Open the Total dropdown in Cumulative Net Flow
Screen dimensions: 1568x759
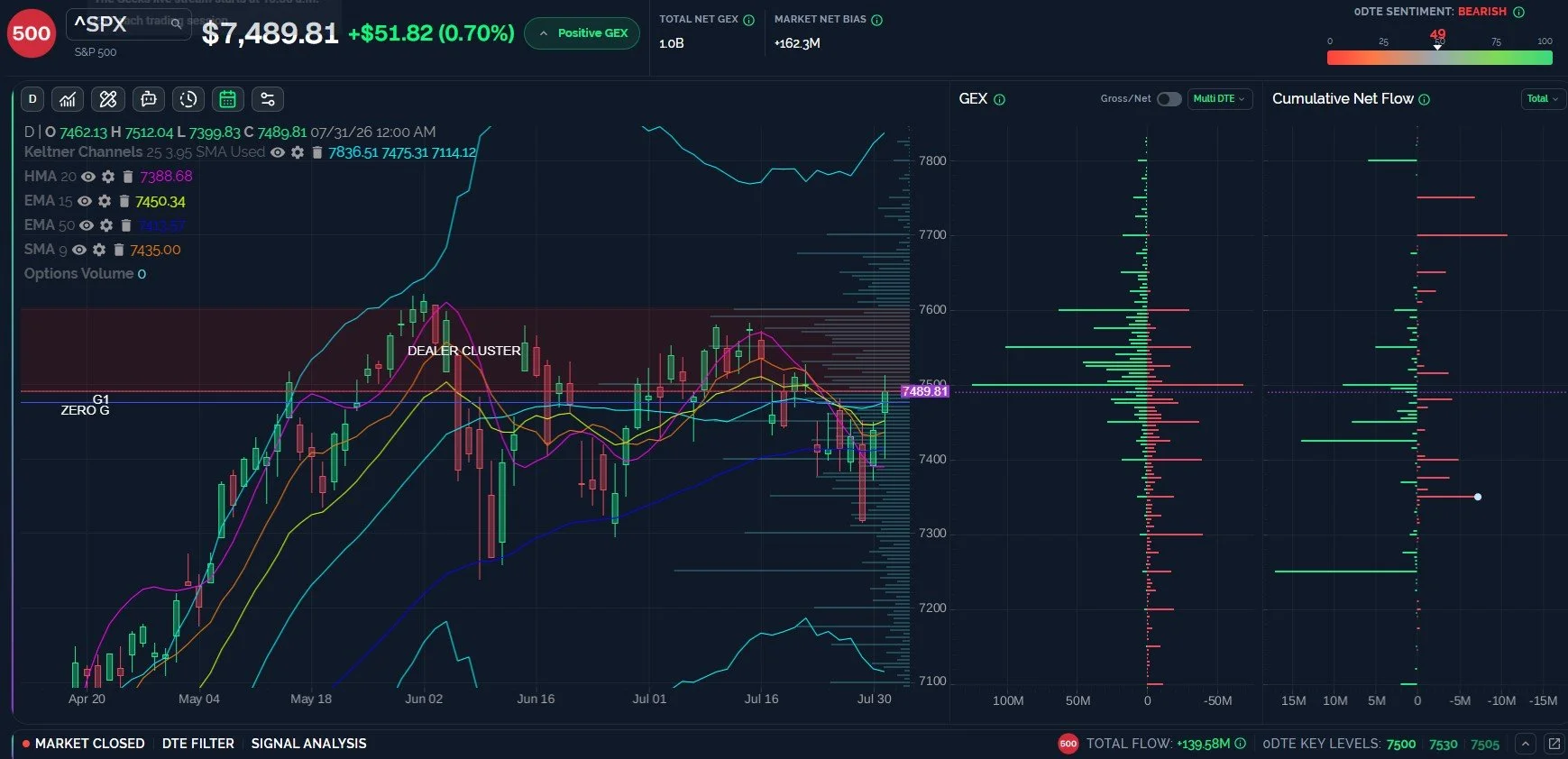click(x=1542, y=99)
